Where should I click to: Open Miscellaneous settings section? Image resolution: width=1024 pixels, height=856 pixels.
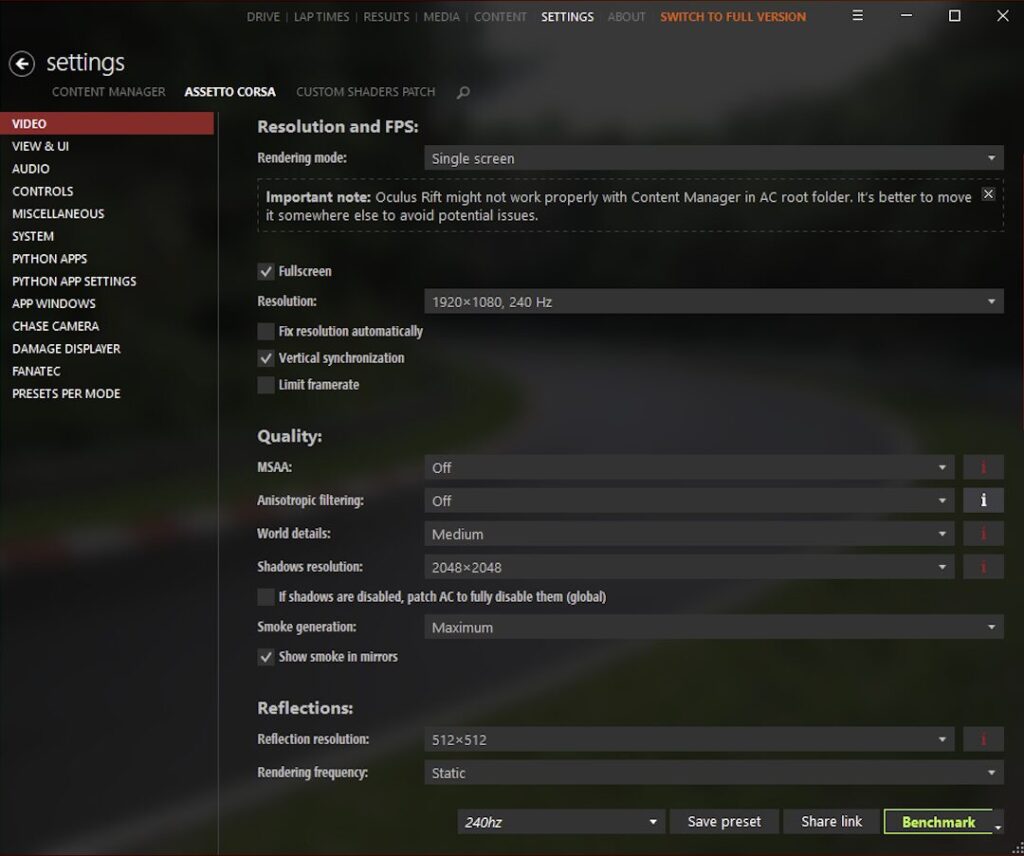point(107,214)
